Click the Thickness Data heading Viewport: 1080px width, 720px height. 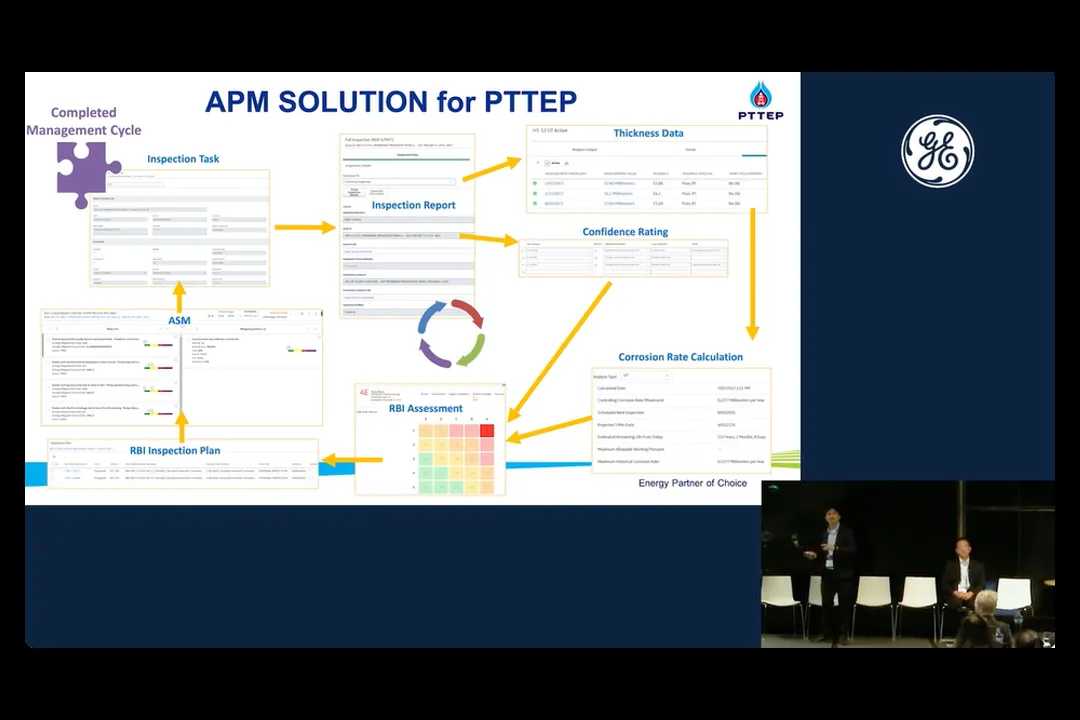648,133
